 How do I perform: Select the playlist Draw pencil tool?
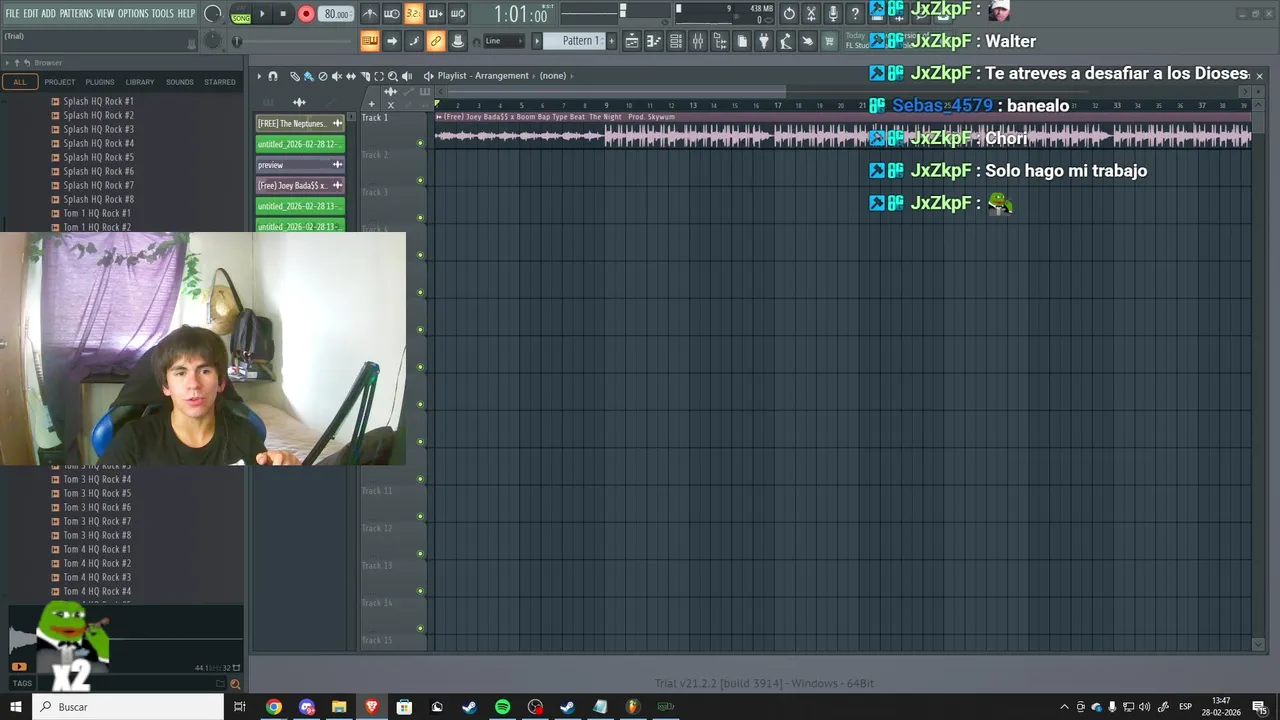coord(294,76)
